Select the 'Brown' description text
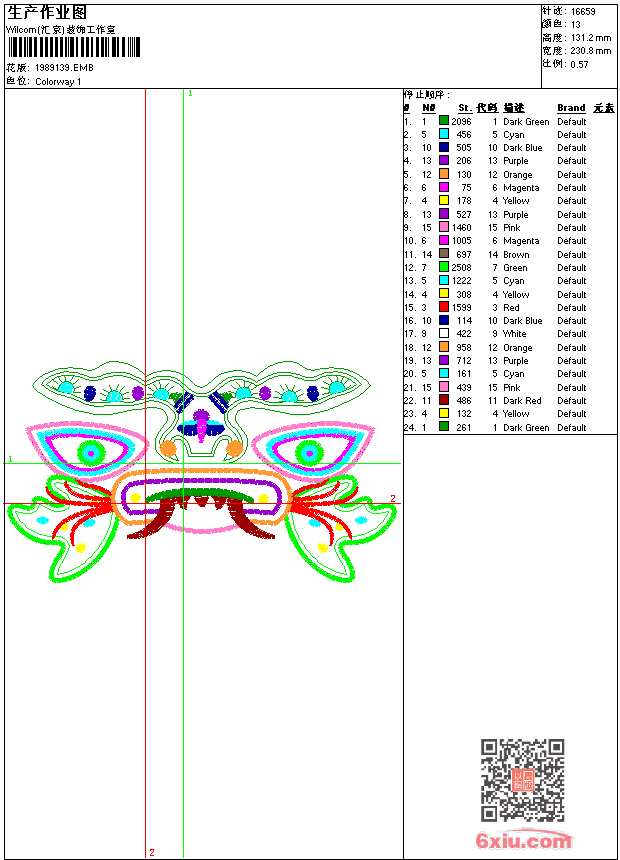 pos(516,254)
